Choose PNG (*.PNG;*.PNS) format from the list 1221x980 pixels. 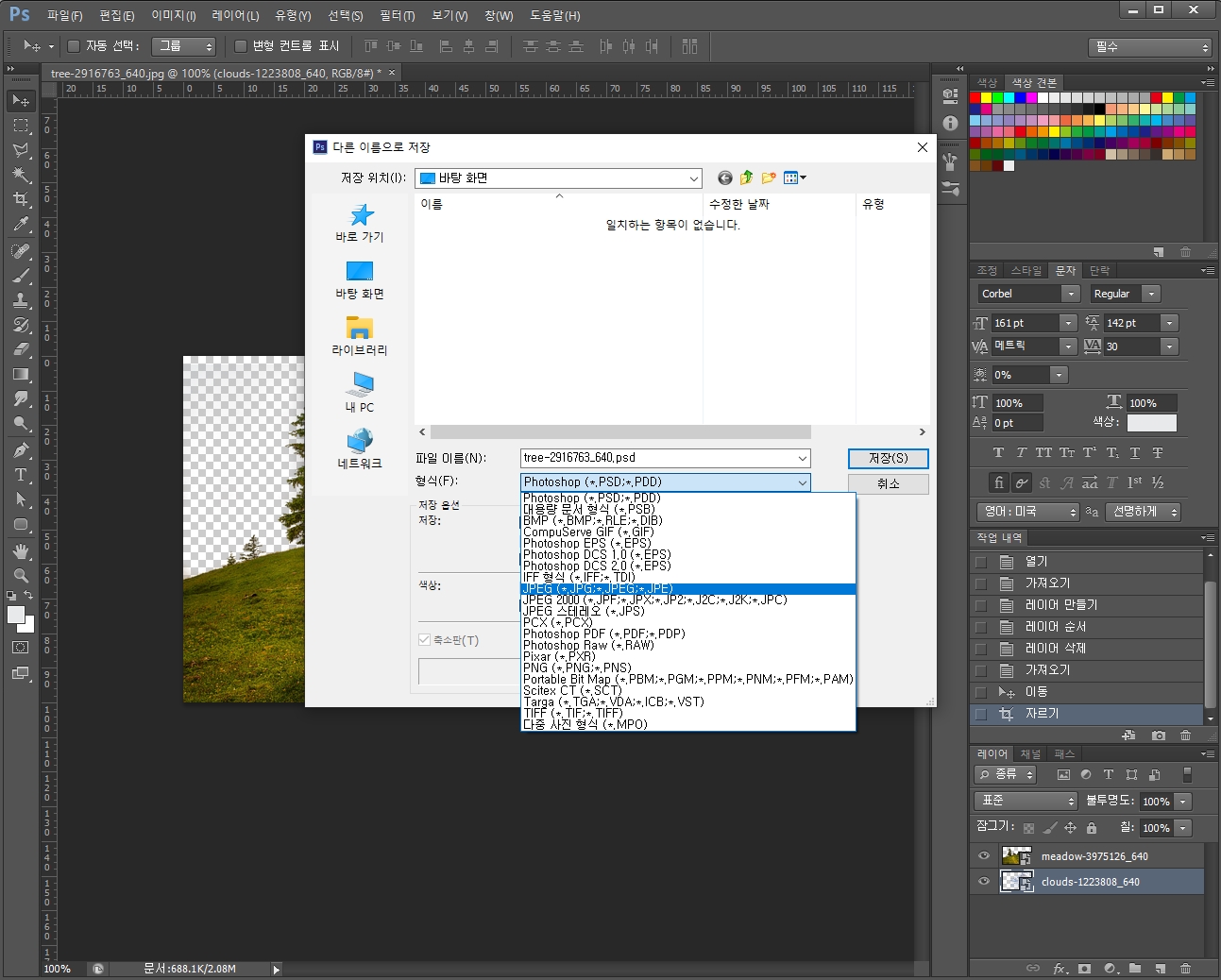click(x=688, y=667)
